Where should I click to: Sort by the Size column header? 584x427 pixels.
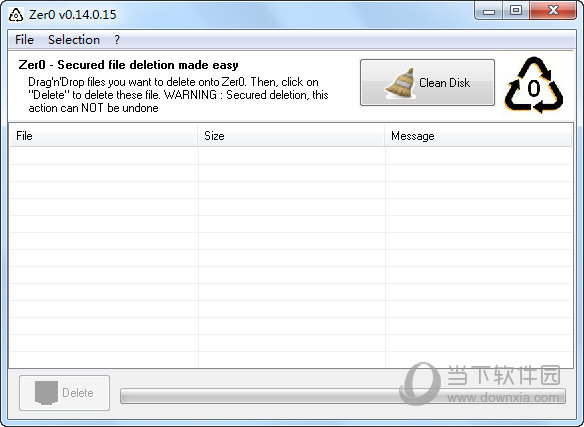pos(291,136)
